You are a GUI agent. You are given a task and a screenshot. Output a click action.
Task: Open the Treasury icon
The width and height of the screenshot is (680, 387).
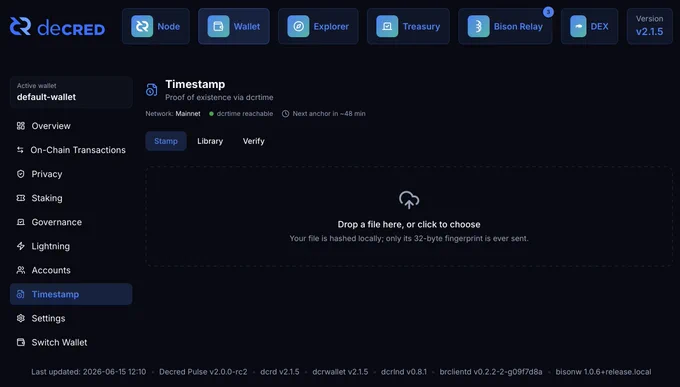pos(387,26)
